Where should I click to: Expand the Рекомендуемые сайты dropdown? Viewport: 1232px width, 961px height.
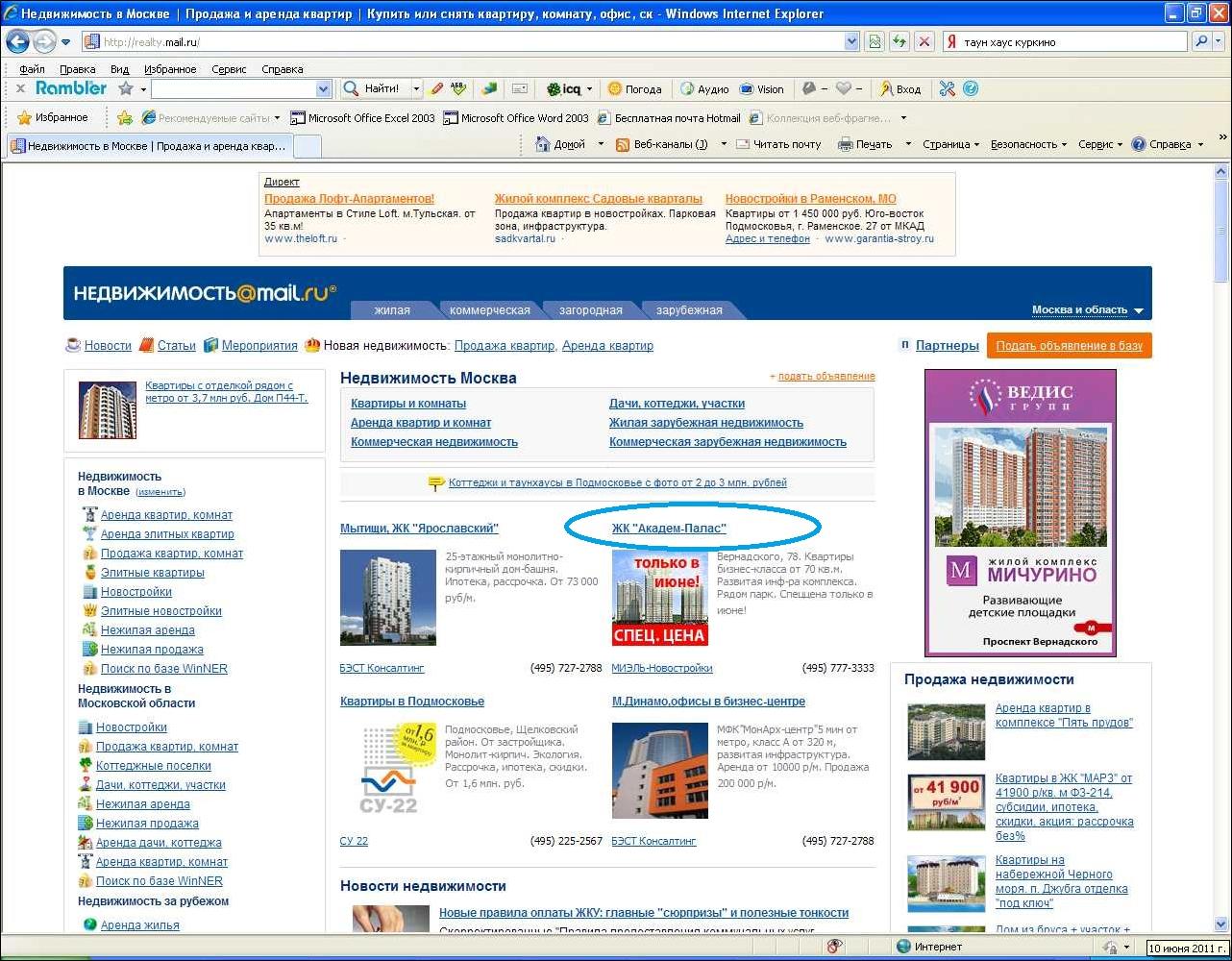(277, 117)
